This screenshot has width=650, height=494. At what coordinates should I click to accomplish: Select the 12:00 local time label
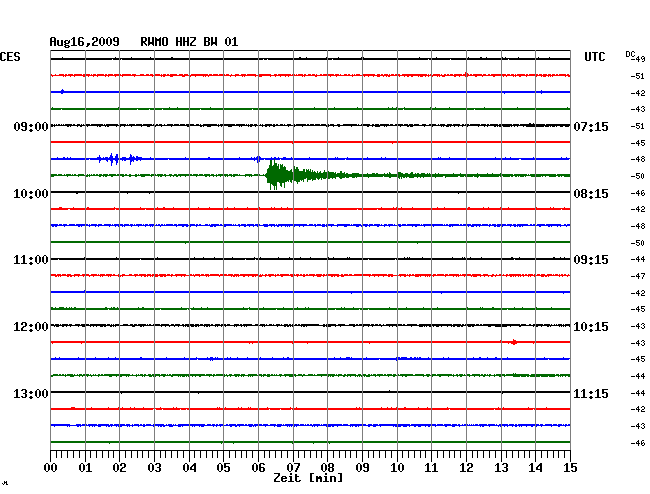pos(31,327)
